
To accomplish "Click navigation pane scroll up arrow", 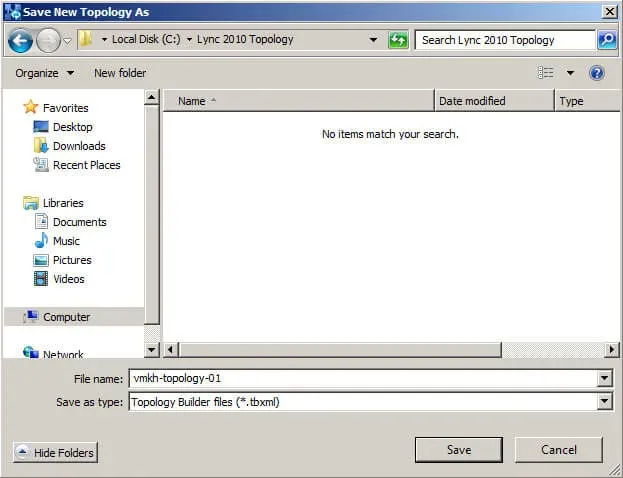I will 151,97.
